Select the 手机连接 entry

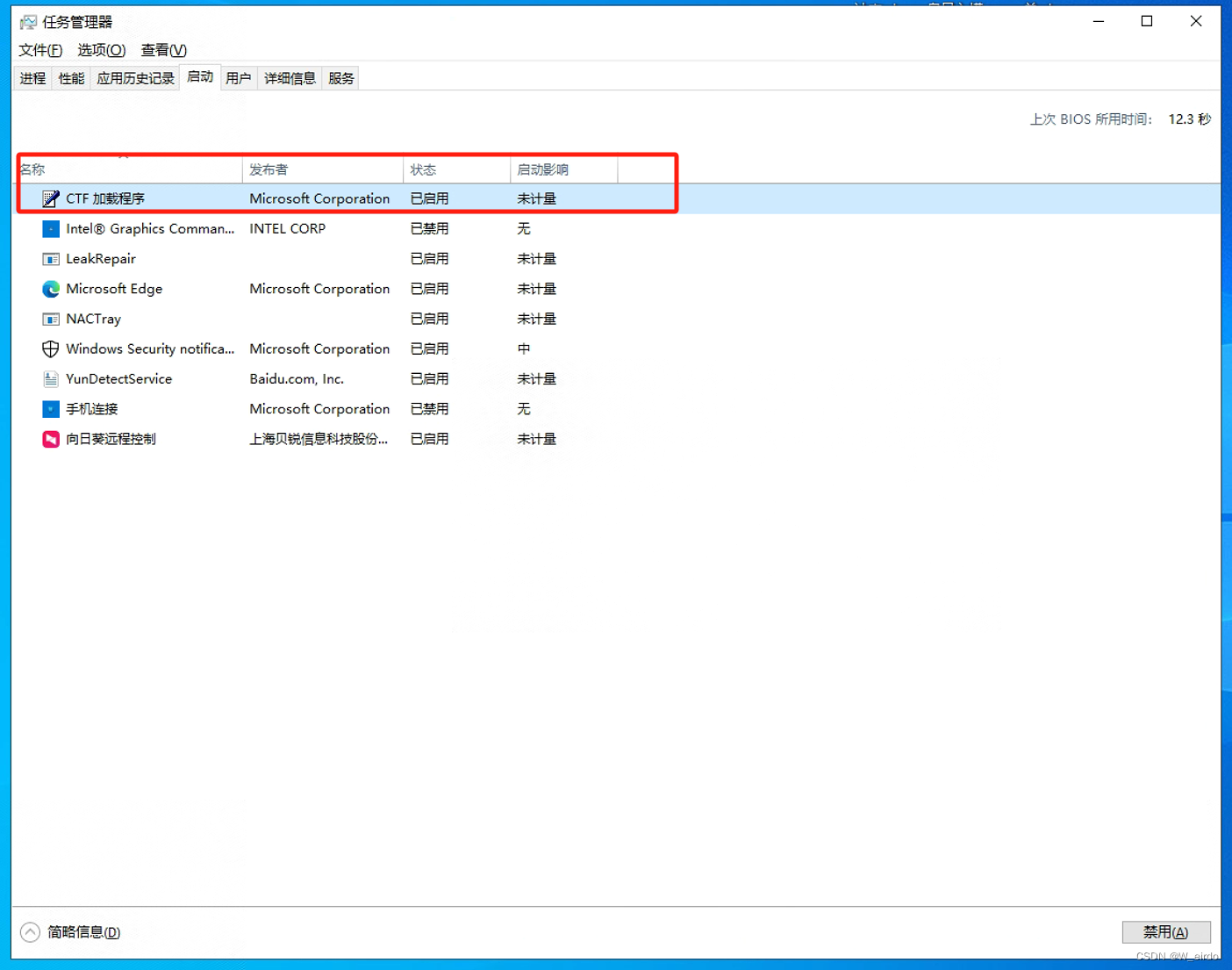click(92, 409)
